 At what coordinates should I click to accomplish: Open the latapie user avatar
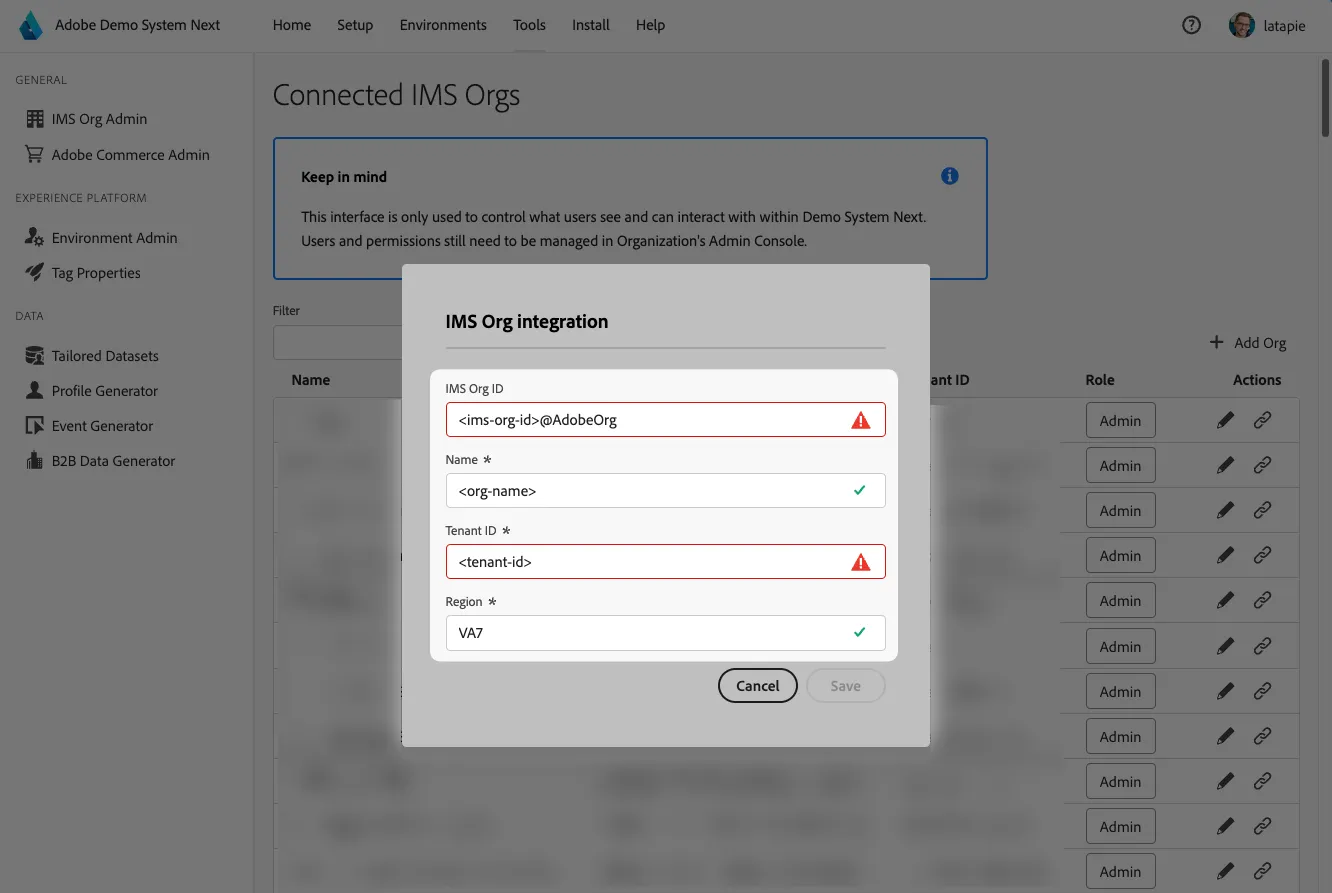(1242, 26)
